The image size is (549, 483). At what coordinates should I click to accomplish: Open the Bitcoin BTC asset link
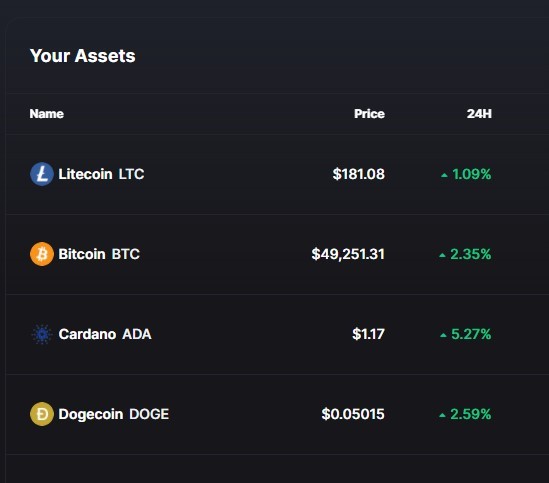tap(99, 254)
